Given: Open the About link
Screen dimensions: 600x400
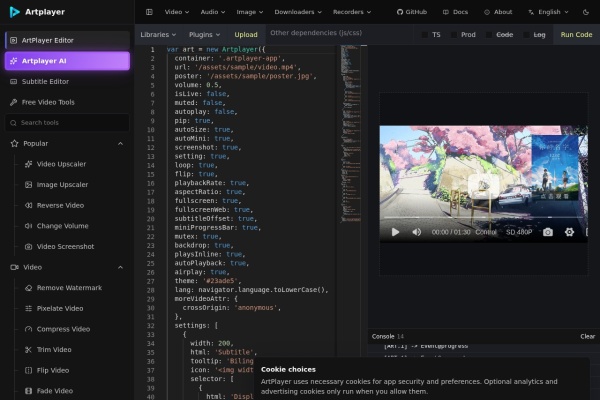Looking at the screenshot, I should [498, 12].
